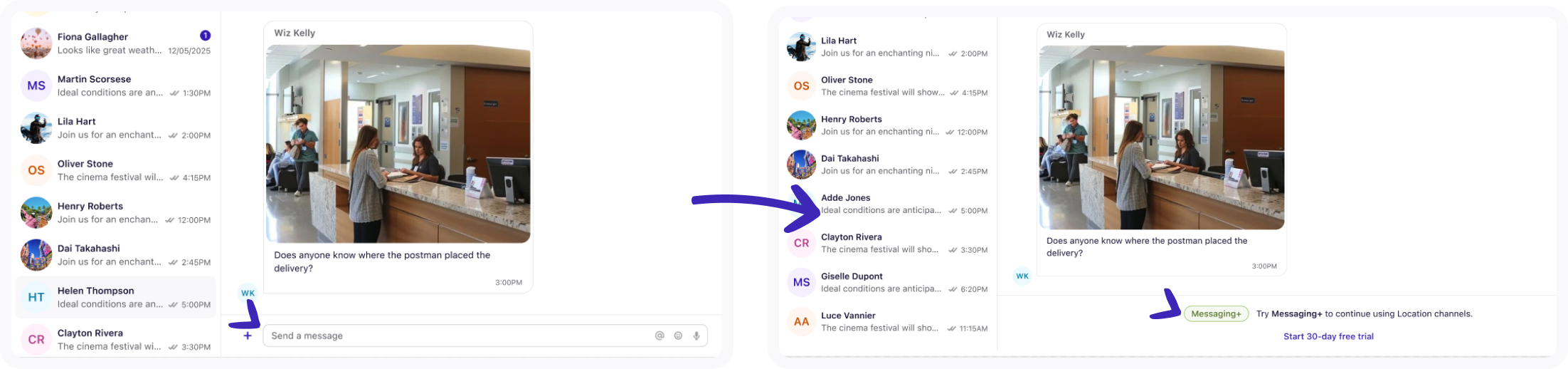The image size is (1568, 369).
Task: Click the AA avatar for Luce Vannier
Action: (801, 321)
